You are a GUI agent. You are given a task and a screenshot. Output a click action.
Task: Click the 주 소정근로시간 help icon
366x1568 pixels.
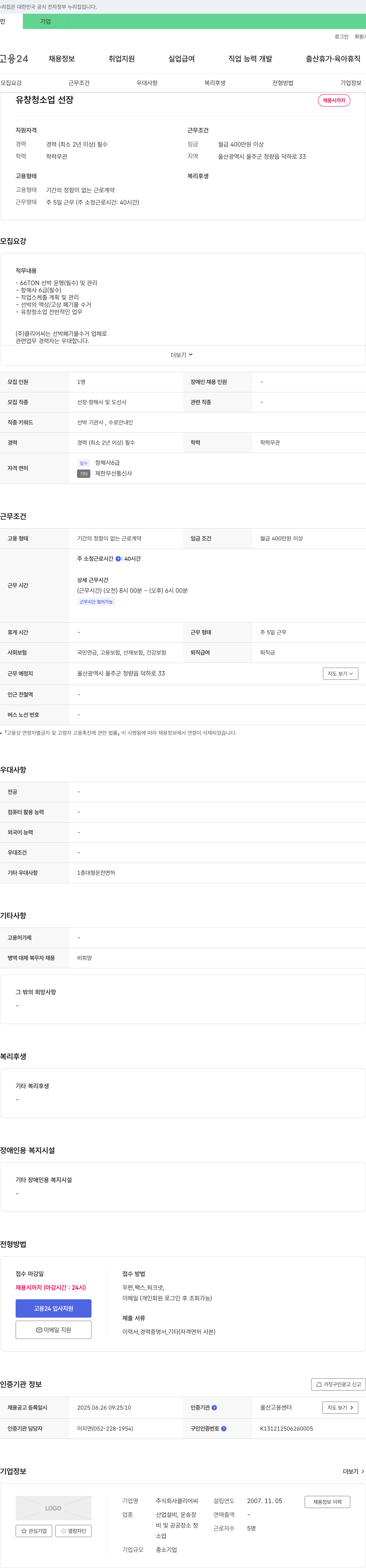point(118,559)
